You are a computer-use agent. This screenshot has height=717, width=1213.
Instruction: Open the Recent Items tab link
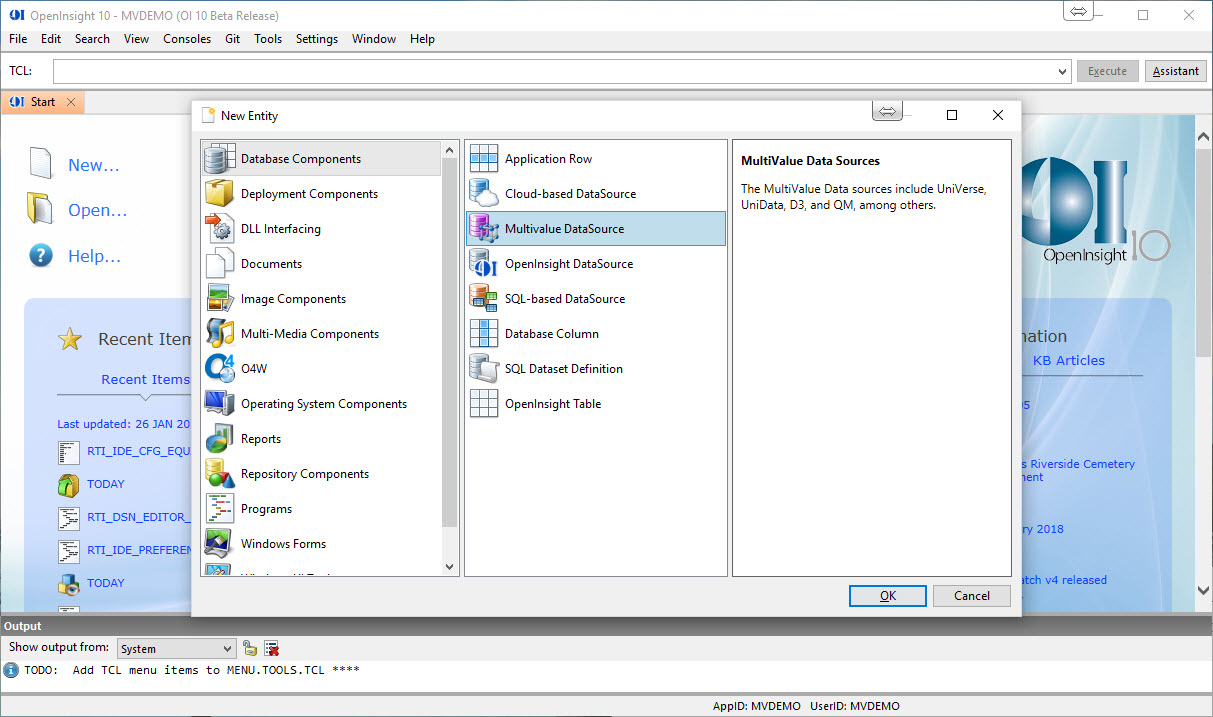(145, 380)
